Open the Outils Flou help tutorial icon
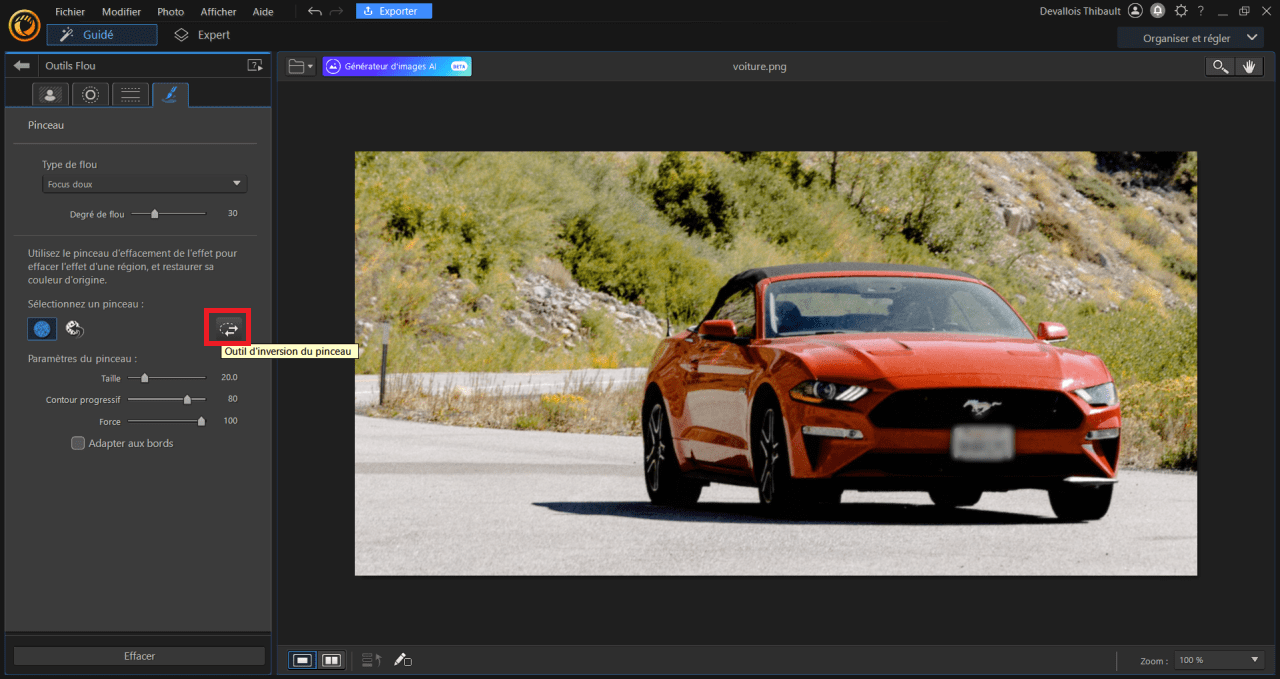Screen dimensions: 1280x679 click(255, 66)
